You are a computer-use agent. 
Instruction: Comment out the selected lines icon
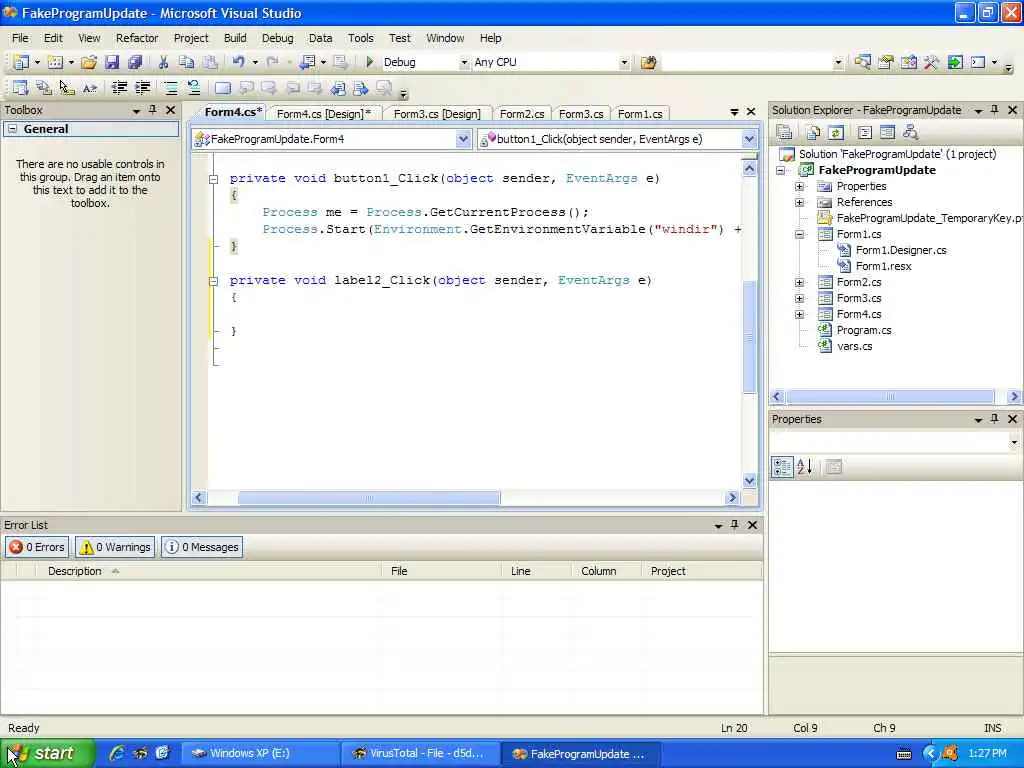(170, 88)
